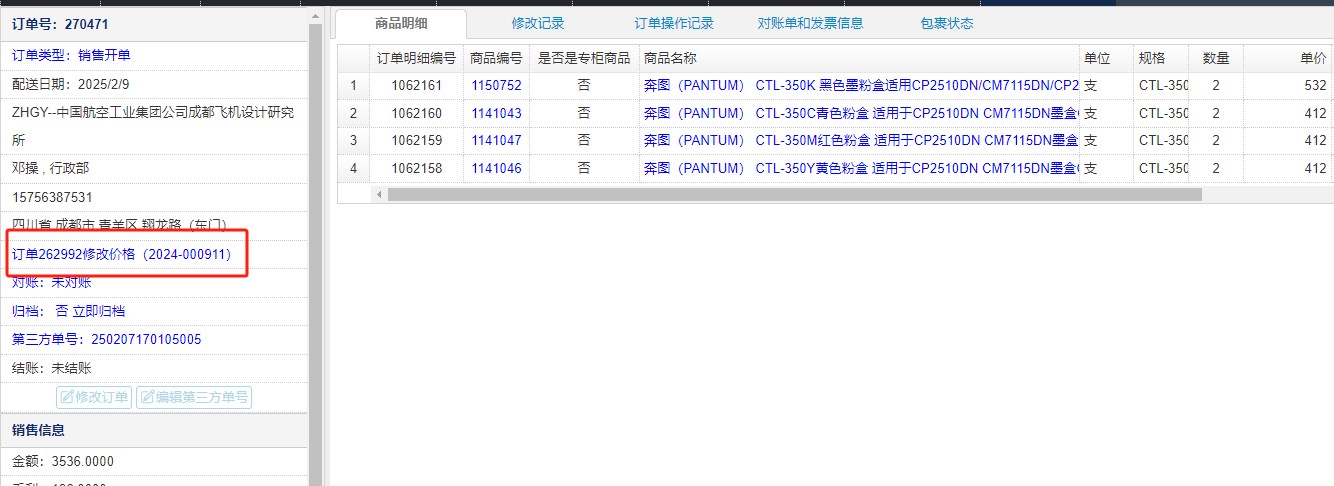Select order detail number 1062158 cell
This screenshot has width=1334, height=486.
pos(417,169)
